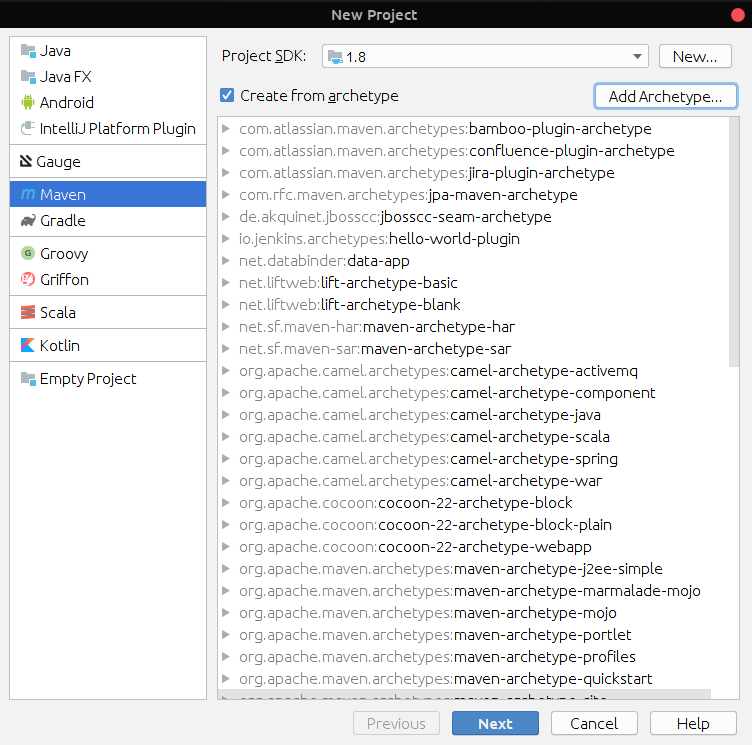The width and height of the screenshot is (752, 745).
Task: Select Java FX project type
Action: [66, 77]
